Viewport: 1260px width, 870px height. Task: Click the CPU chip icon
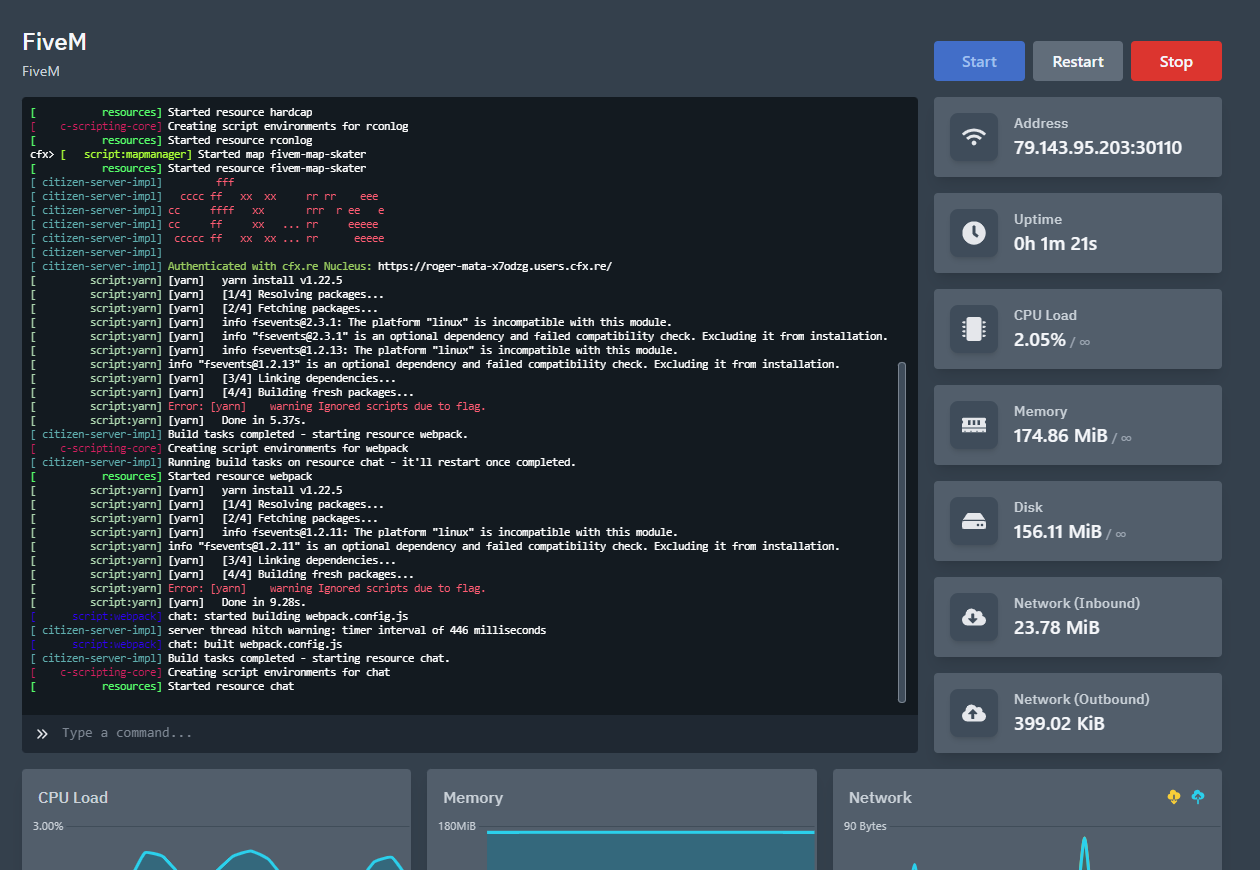pyautogui.click(x=974, y=329)
